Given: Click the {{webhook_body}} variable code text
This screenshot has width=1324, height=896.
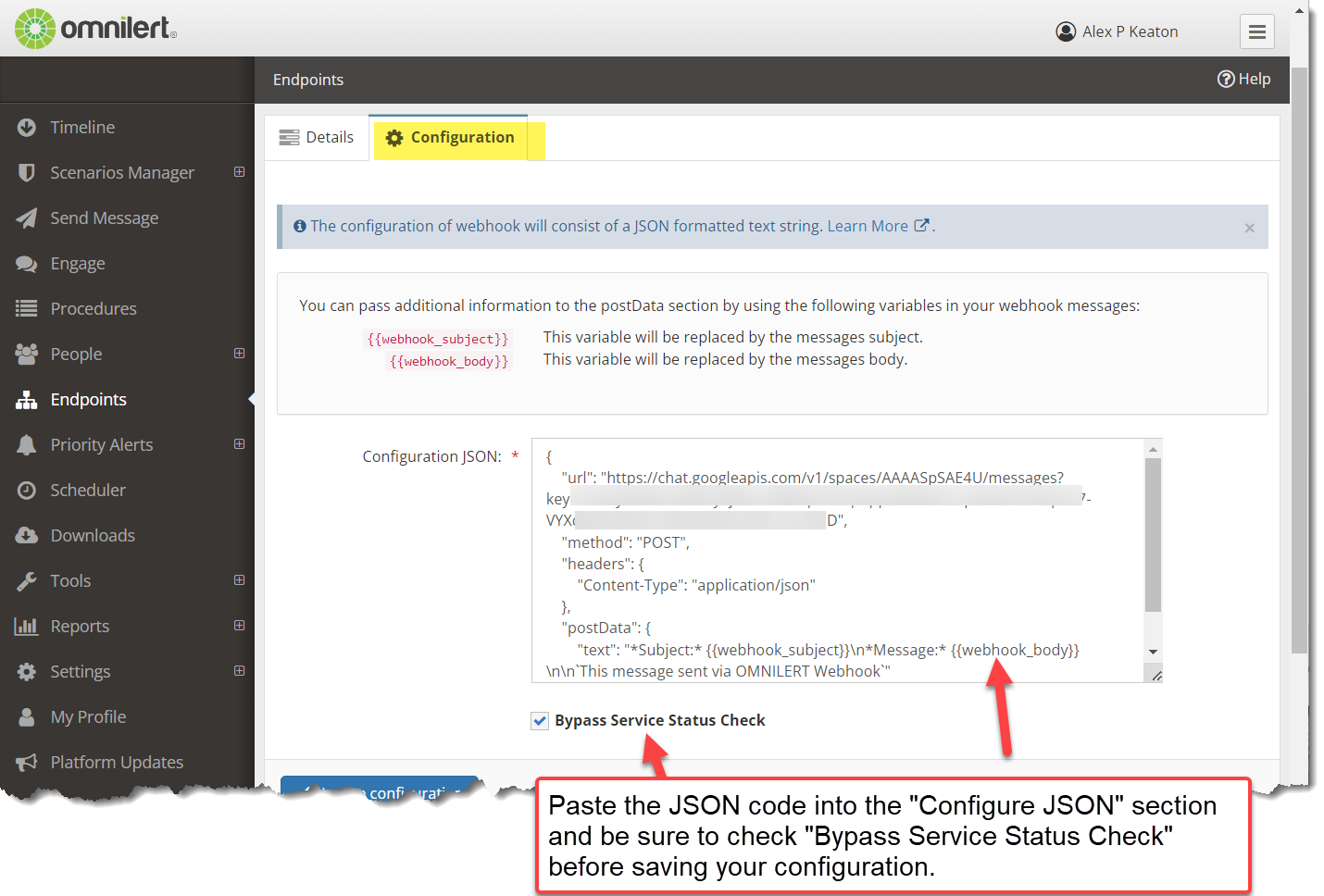Looking at the screenshot, I should coord(449,361).
